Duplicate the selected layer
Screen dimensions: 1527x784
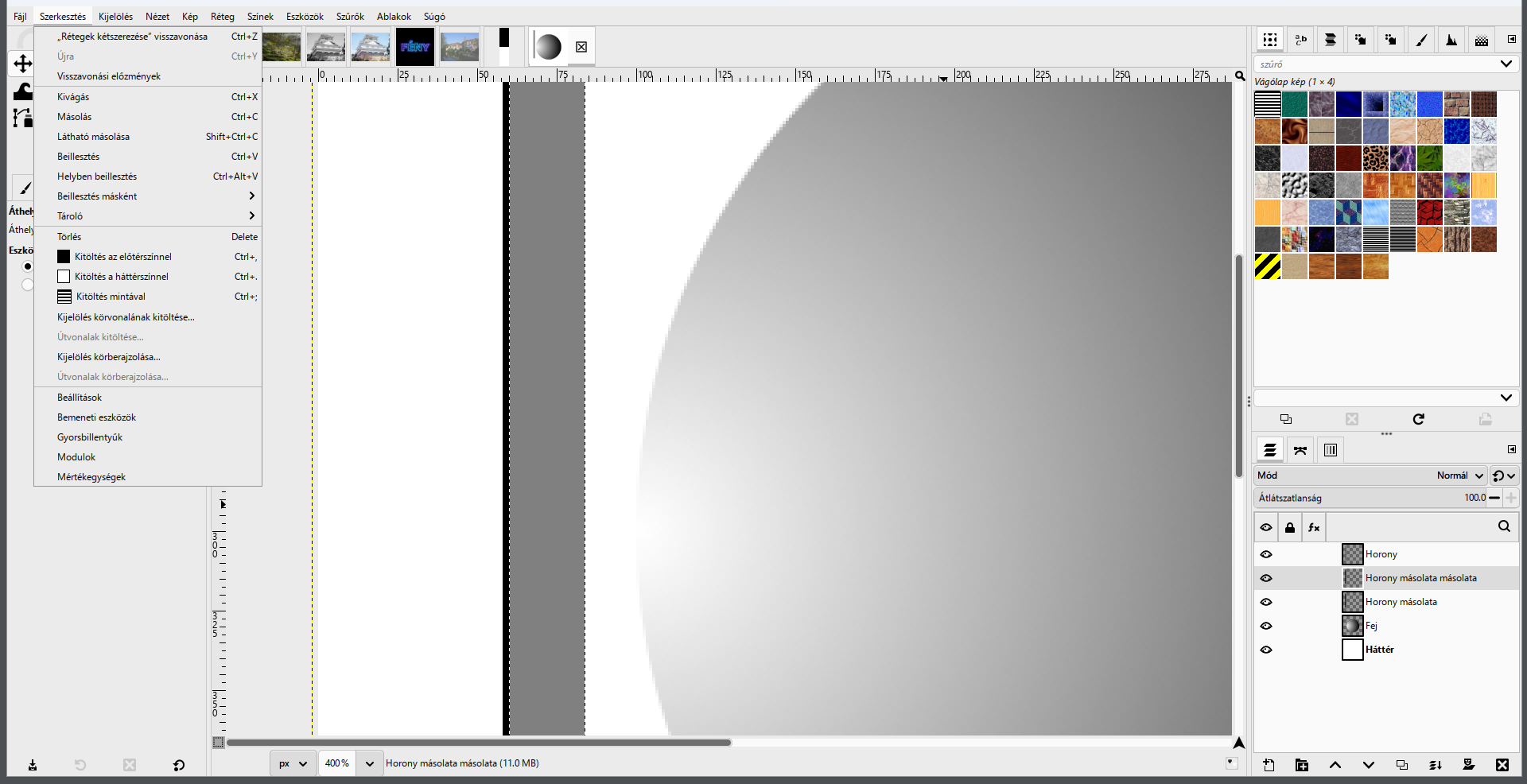1402,765
